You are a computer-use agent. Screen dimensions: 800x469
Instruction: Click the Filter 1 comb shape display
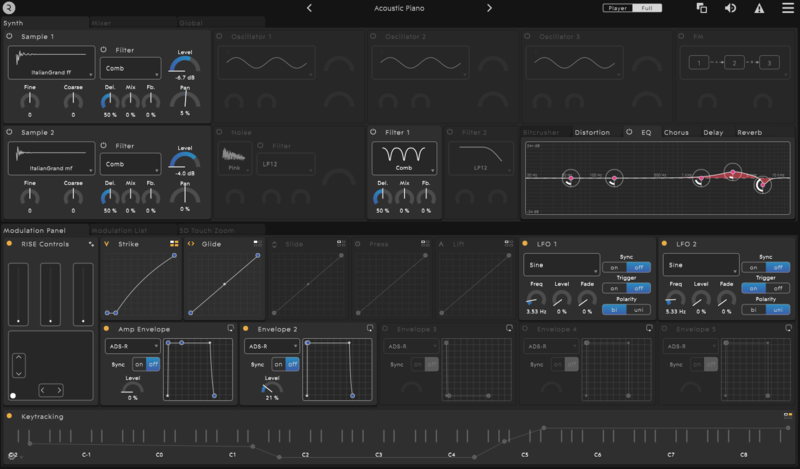tap(403, 157)
